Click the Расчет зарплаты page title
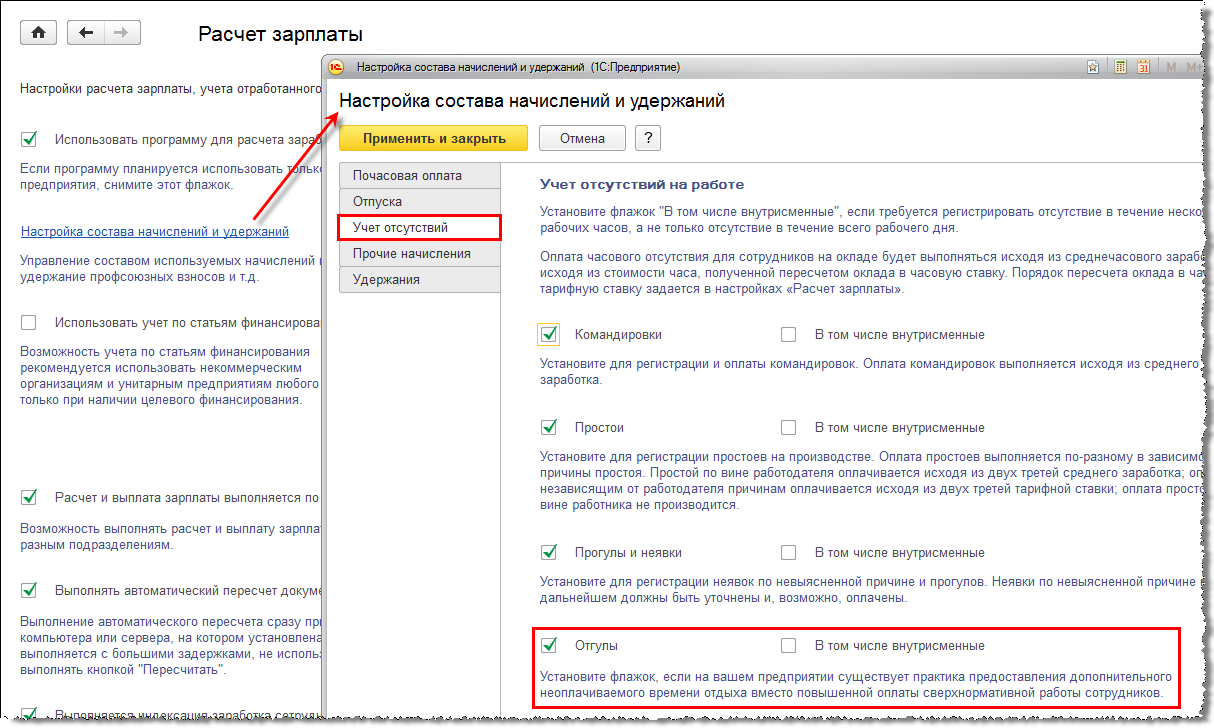Screen dimensions: 1214x728 click(x=280, y=35)
